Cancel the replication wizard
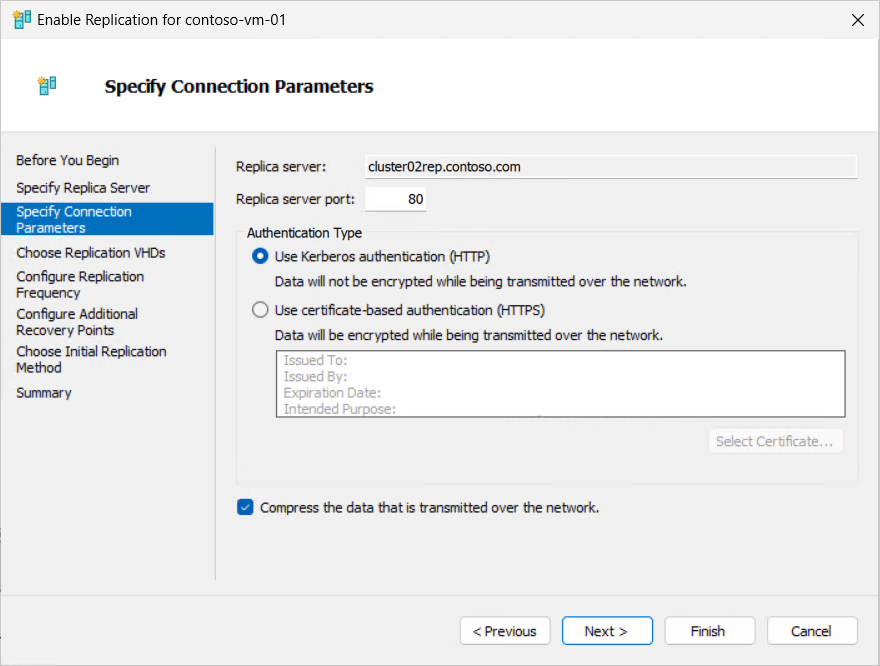This screenshot has width=880, height=666. (x=812, y=631)
